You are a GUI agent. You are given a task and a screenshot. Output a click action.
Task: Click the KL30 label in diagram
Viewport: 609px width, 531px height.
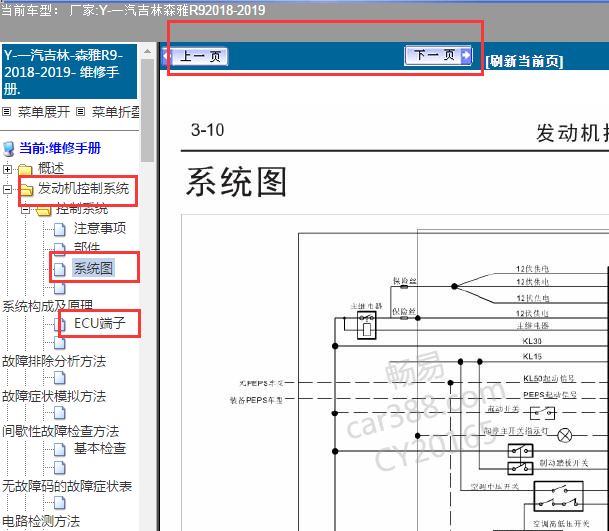(x=532, y=341)
